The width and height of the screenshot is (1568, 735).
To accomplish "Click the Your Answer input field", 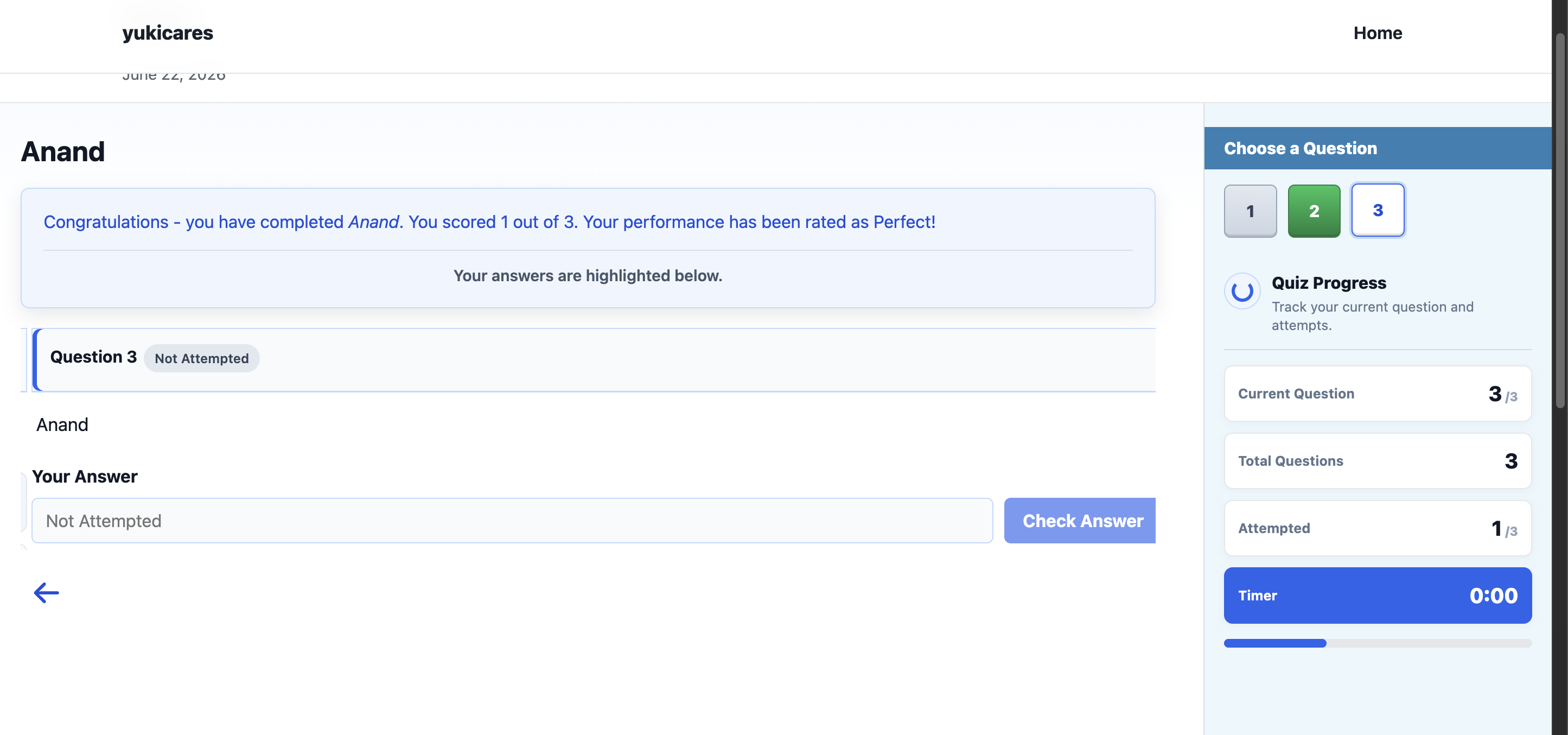I will coord(512,521).
